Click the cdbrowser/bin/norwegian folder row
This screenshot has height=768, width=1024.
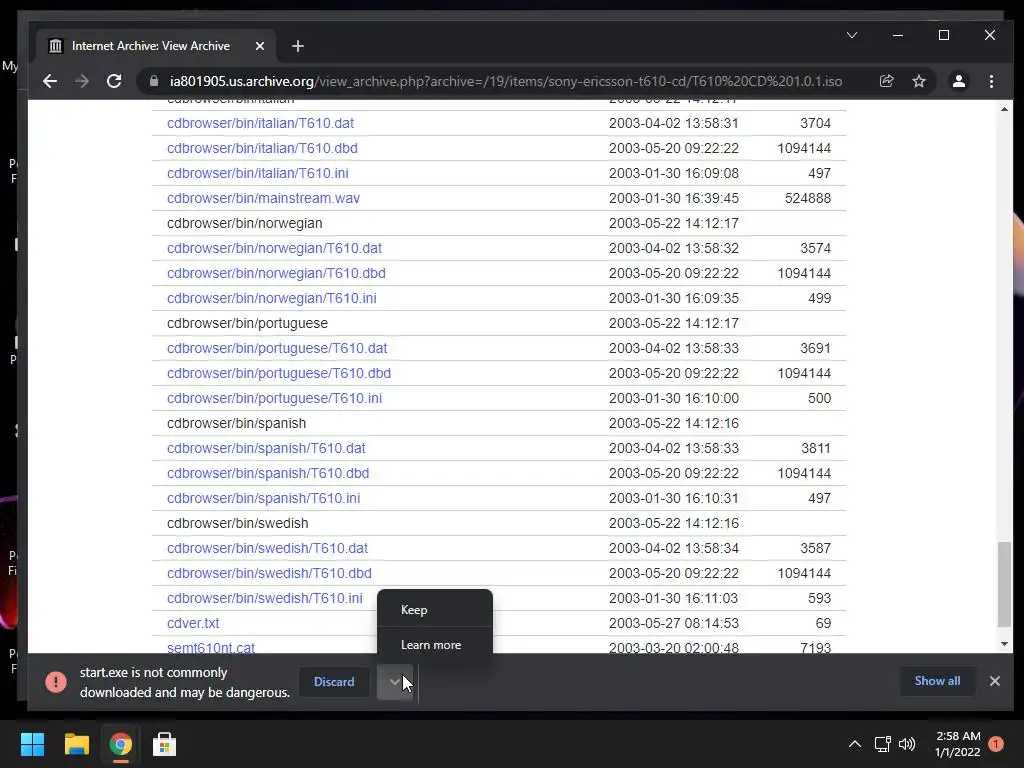coord(499,223)
